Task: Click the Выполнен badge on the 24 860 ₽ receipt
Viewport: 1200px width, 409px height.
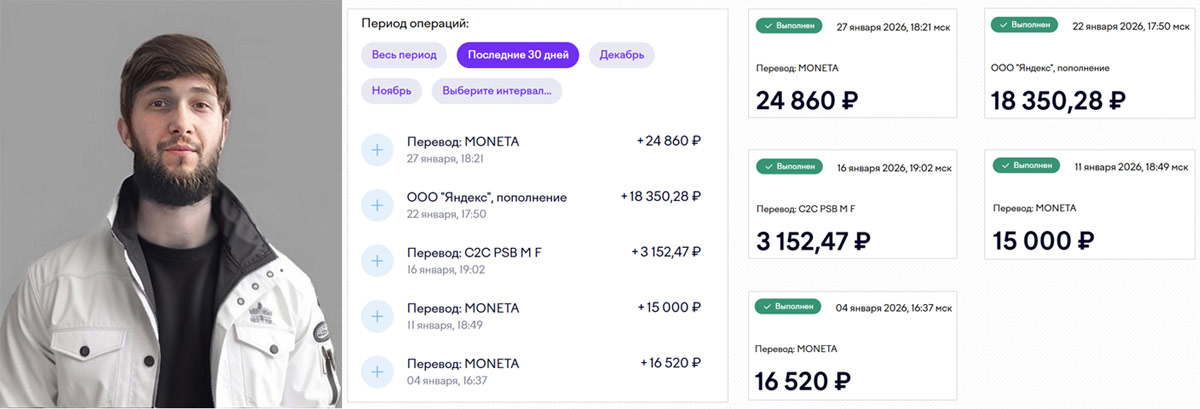Action: [788, 25]
